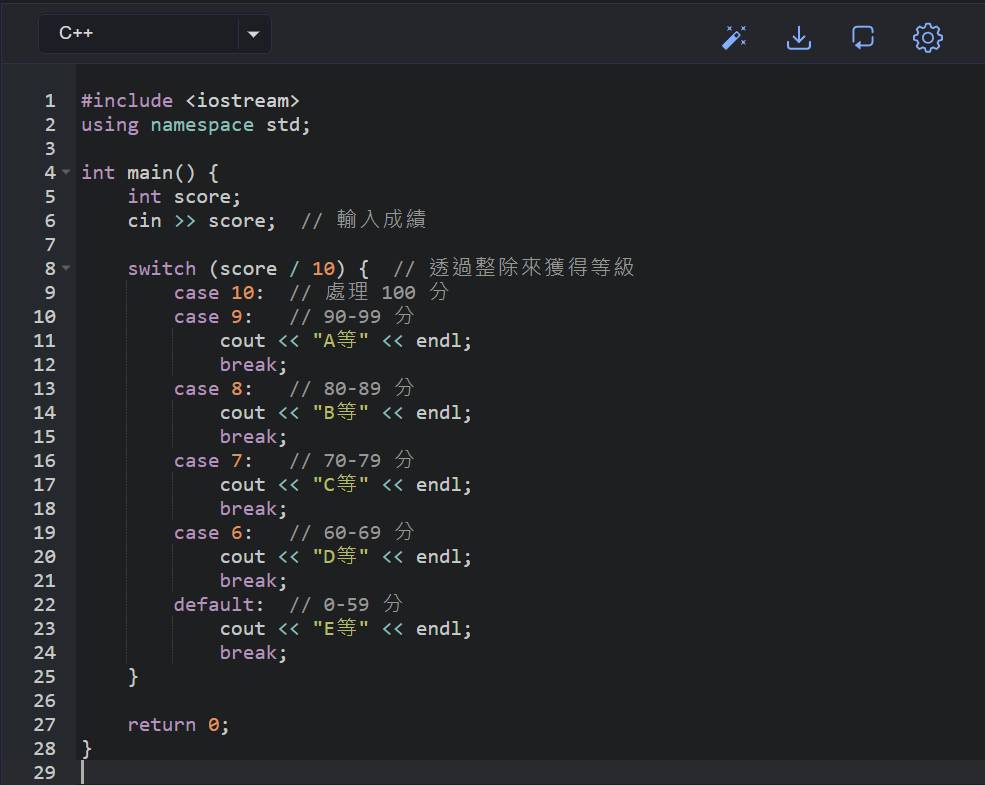
Task: Click on 'cin >> score;' statement
Action: click(x=202, y=220)
